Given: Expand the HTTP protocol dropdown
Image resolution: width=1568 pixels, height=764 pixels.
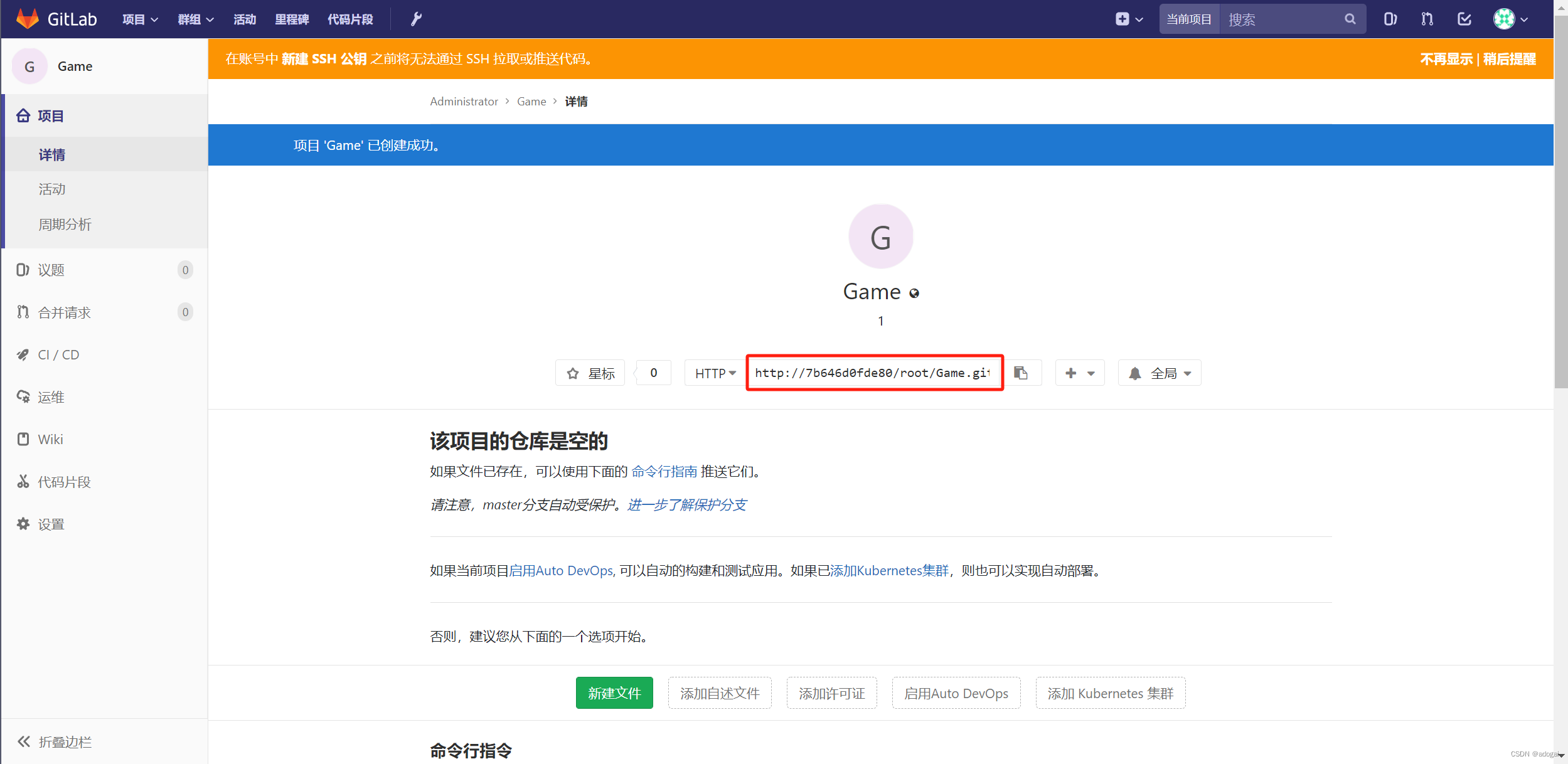Looking at the screenshot, I should (715, 374).
